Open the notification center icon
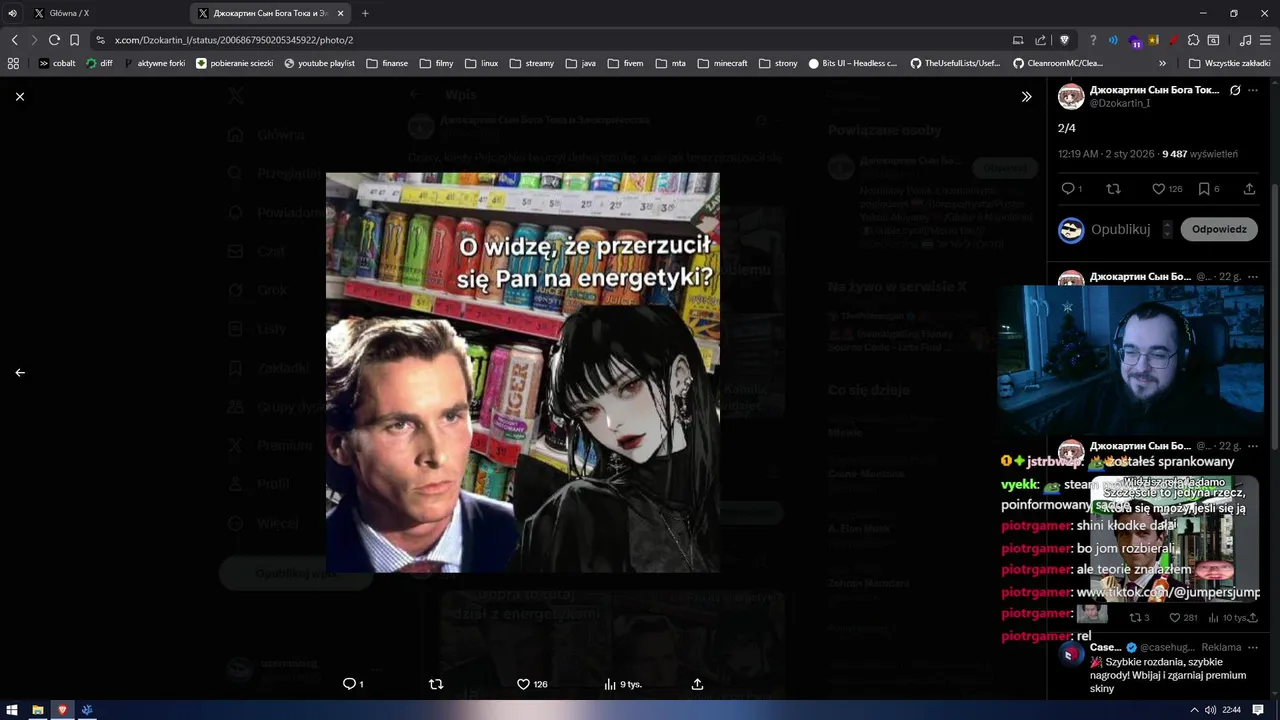Viewport: 1280px width, 720px height. click(x=1258, y=710)
